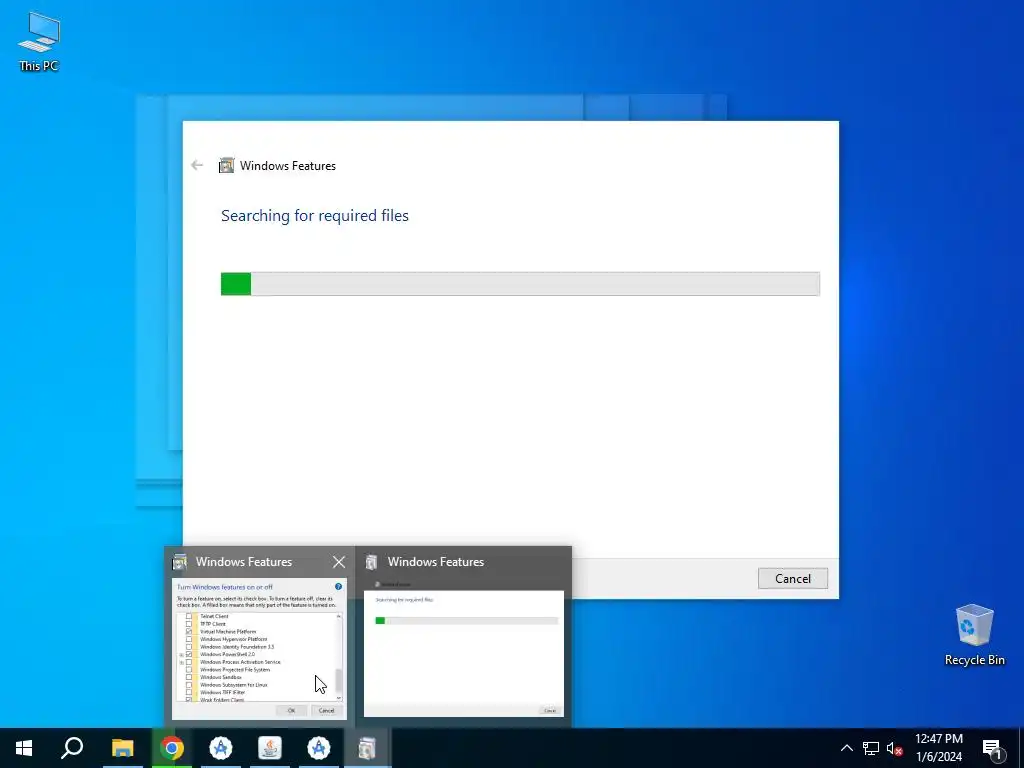Open the Java coffee cup taskbar icon
The width and height of the screenshot is (1024, 768).
coord(270,748)
